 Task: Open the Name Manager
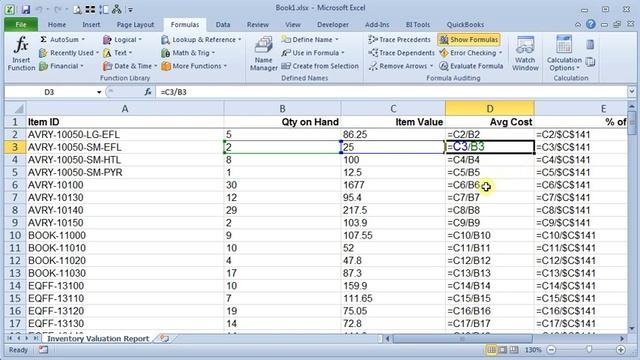263,54
